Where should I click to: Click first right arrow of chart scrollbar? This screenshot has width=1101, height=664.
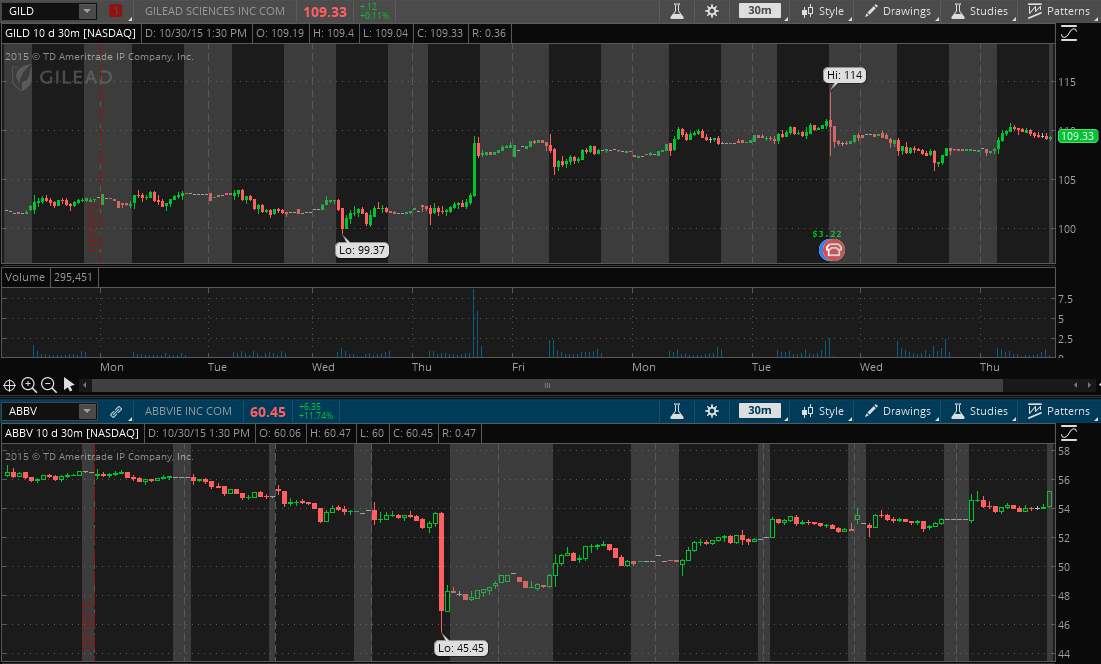click(1075, 385)
